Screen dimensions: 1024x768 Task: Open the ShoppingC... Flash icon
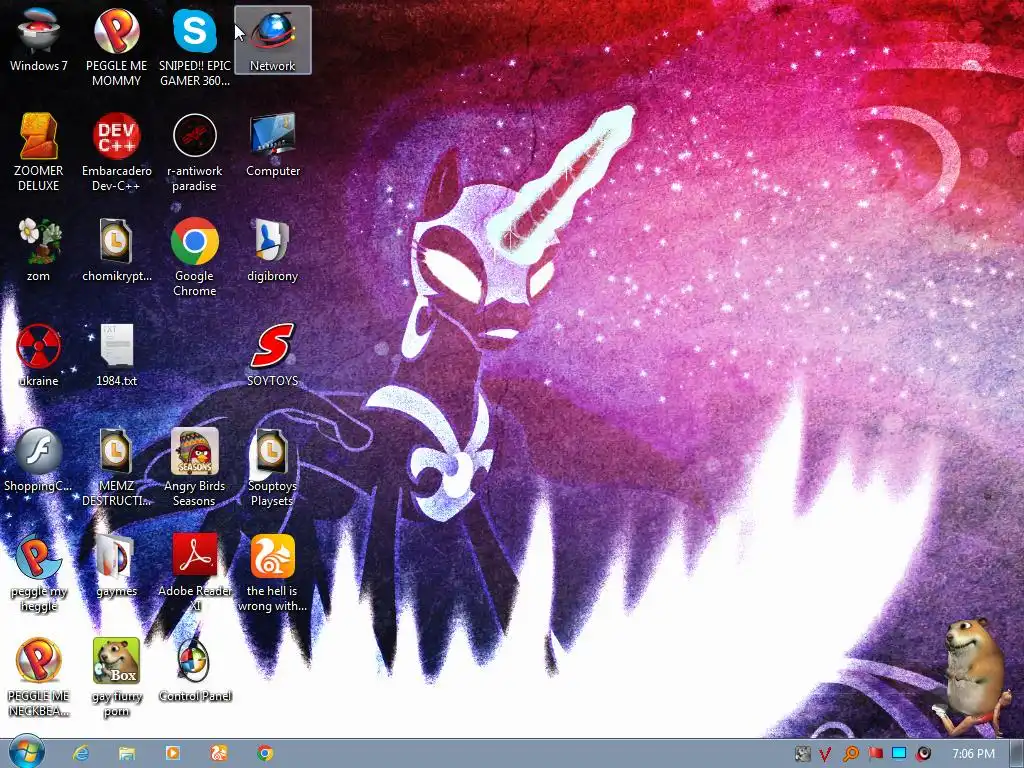click(x=39, y=460)
